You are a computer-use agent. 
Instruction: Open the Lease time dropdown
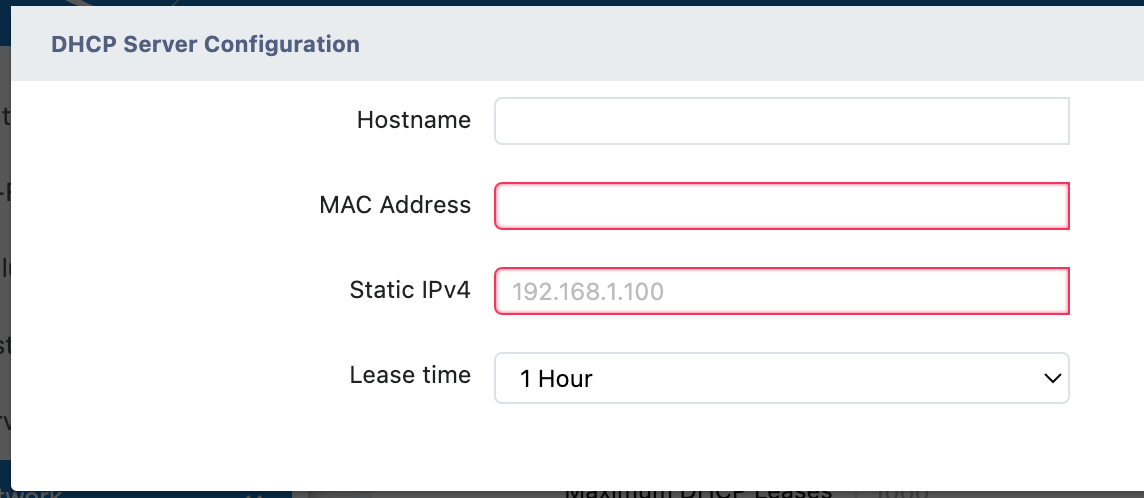pos(781,378)
